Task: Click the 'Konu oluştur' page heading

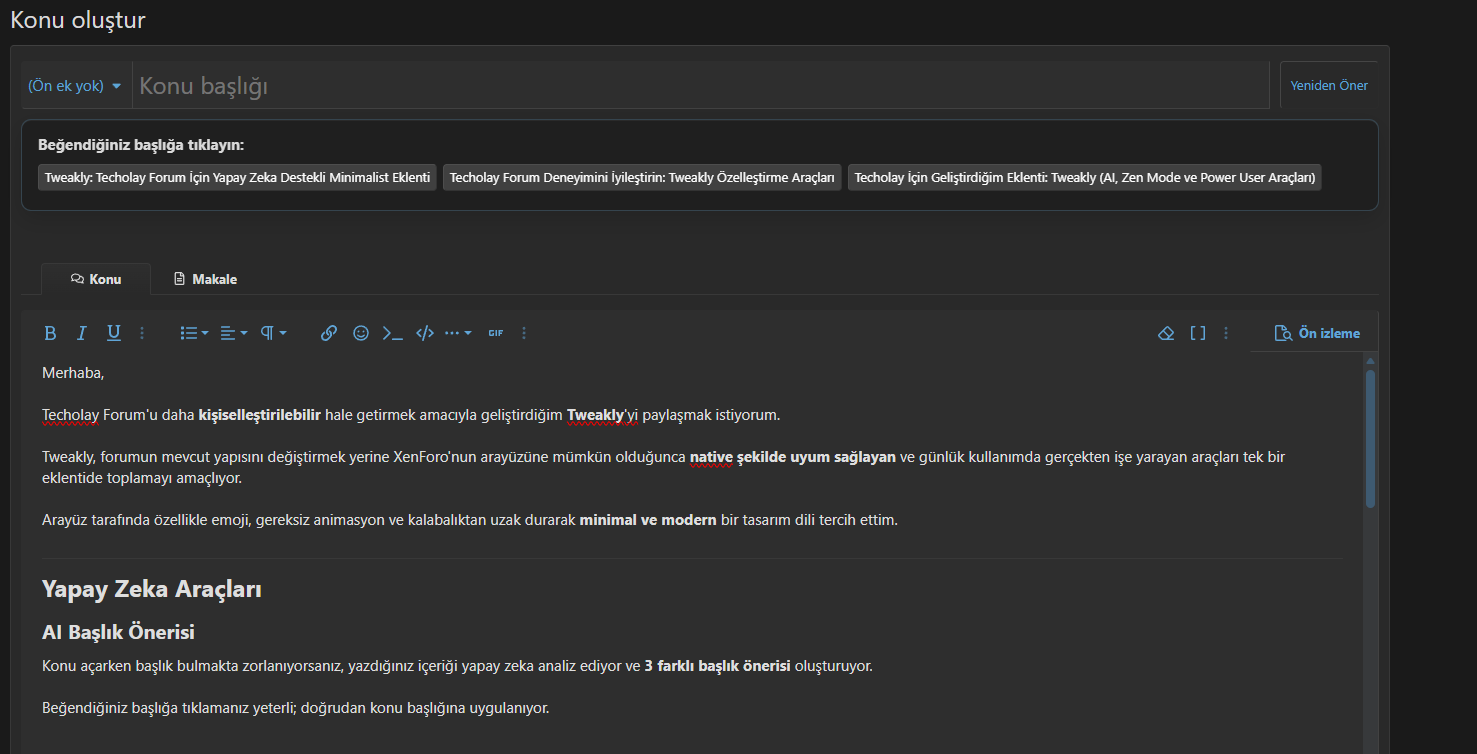Action: point(77,19)
